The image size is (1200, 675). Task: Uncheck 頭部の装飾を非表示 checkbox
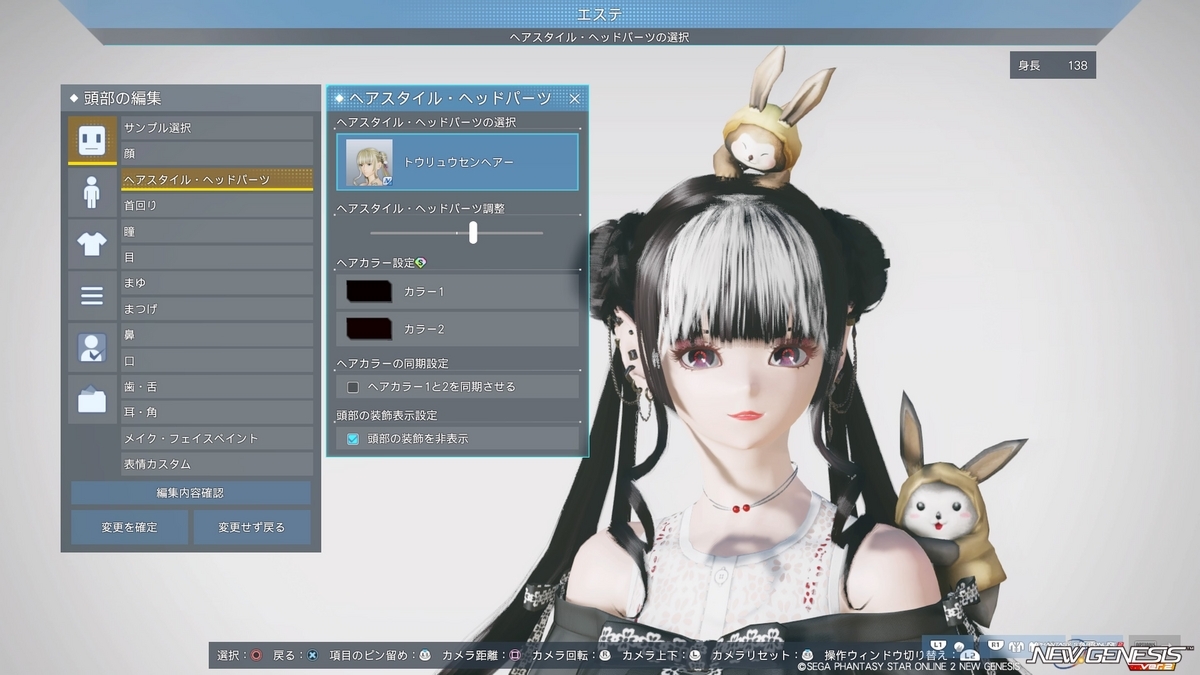(x=353, y=438)
